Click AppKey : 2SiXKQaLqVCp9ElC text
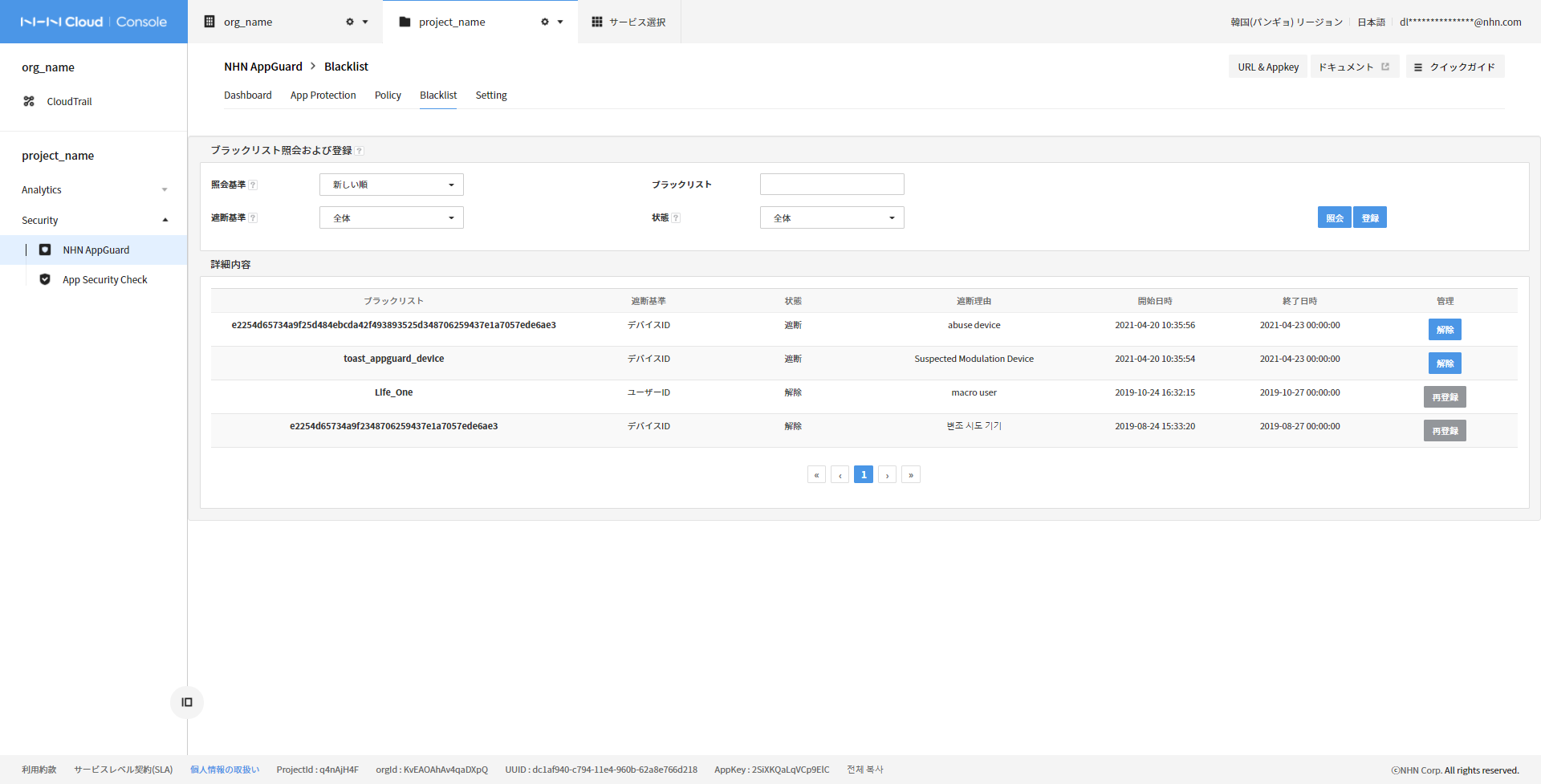 coord(772,770)
